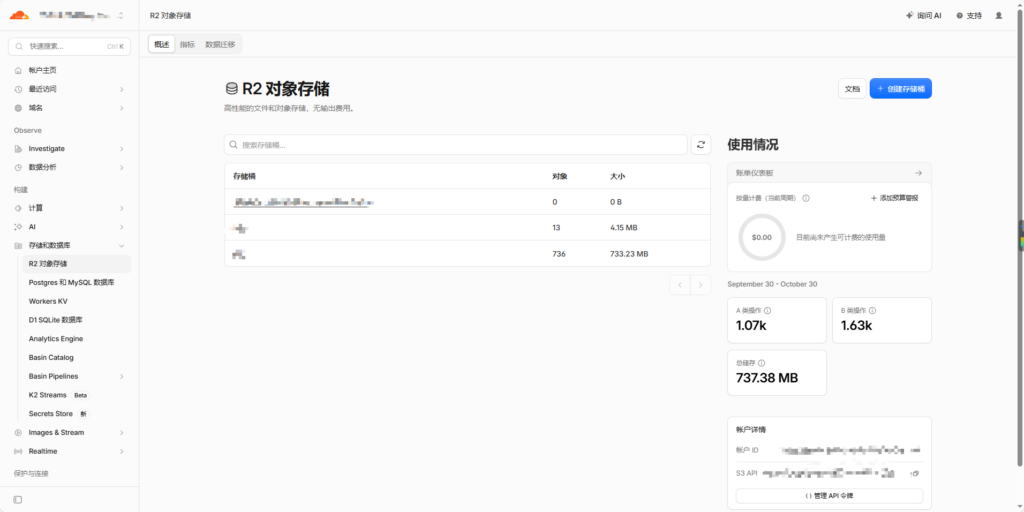Click the AI sparkle sidebar icon
The image size is (1024, 512).
18,227
